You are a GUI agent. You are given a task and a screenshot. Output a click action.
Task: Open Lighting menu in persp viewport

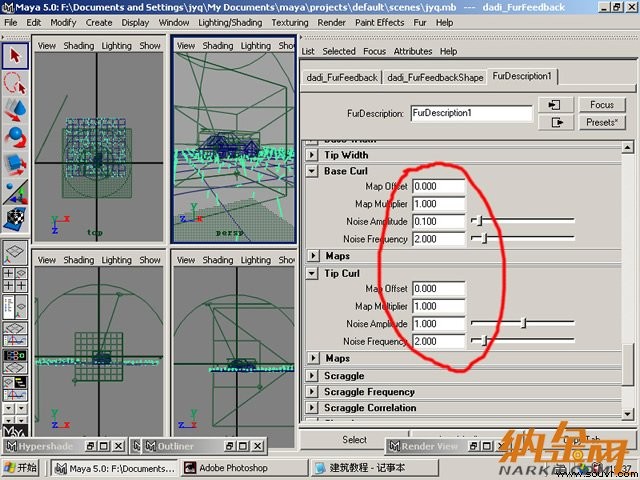coord(256,46)
